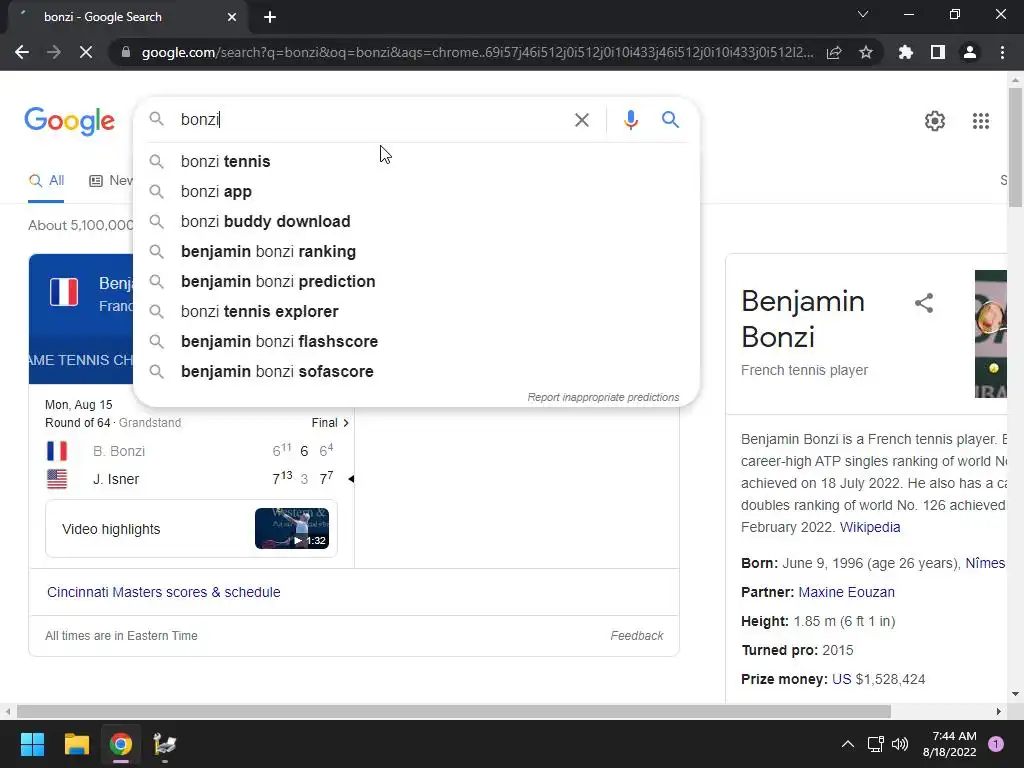Select the bonzi buddy download suggestion
This screenshot has height=768, width=1024.
tap(416, 221)
